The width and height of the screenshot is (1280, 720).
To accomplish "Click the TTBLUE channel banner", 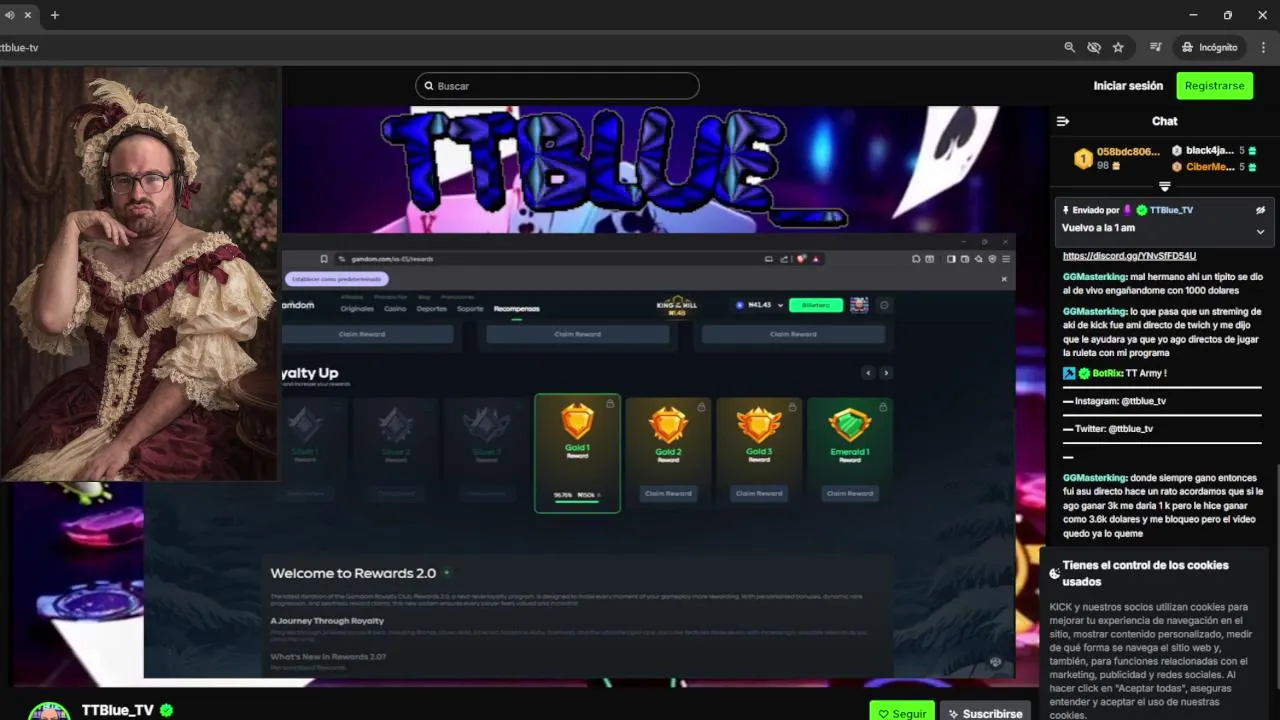I will point(614,168).
